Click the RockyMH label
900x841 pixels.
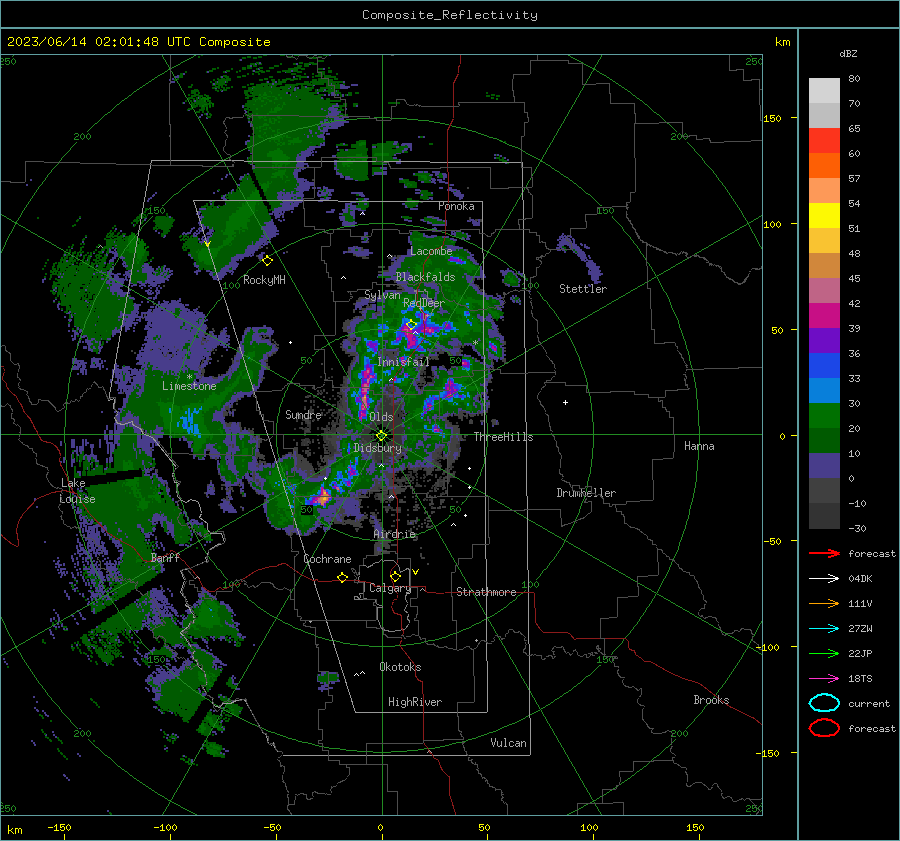click(x=264, y=280)
